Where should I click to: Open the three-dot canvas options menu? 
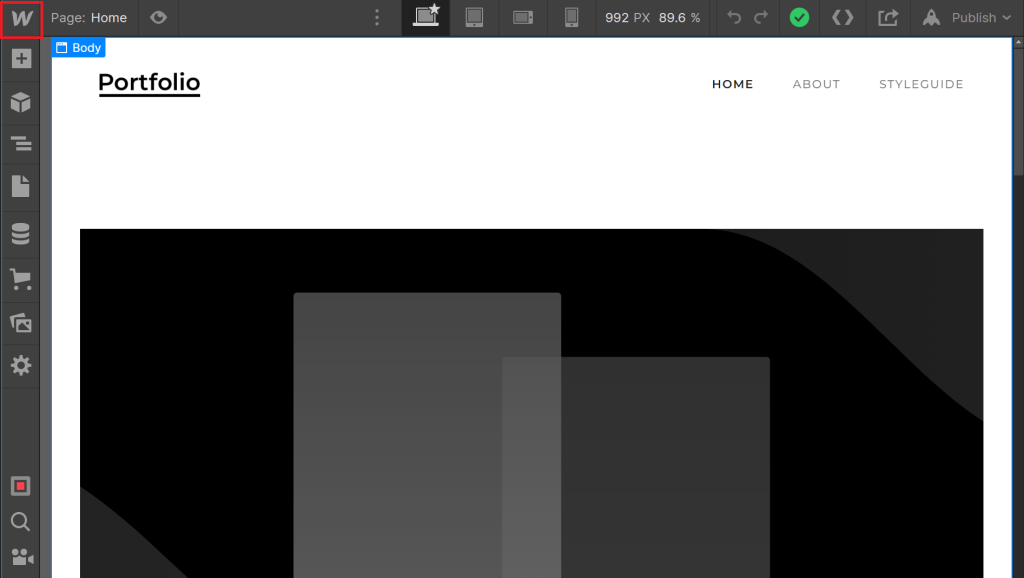tap(377, 18)
